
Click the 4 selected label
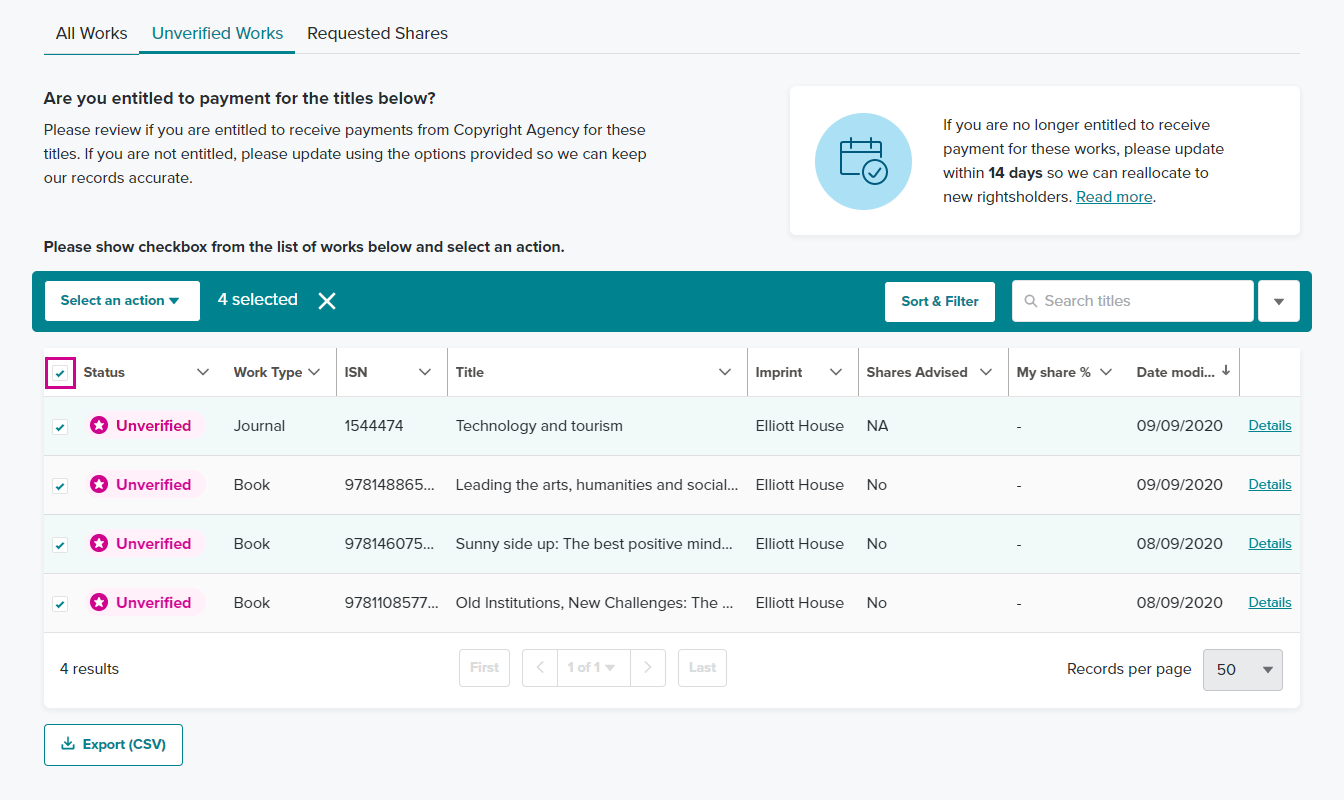[258, 300]
